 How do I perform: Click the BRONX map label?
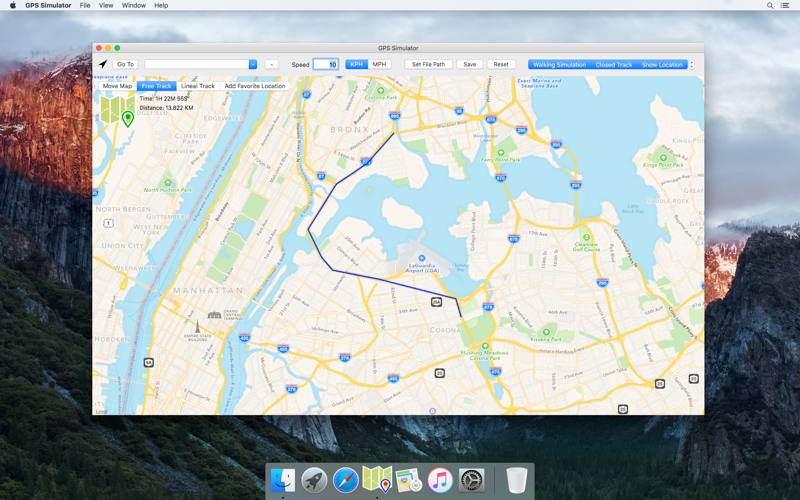[349, 130]
